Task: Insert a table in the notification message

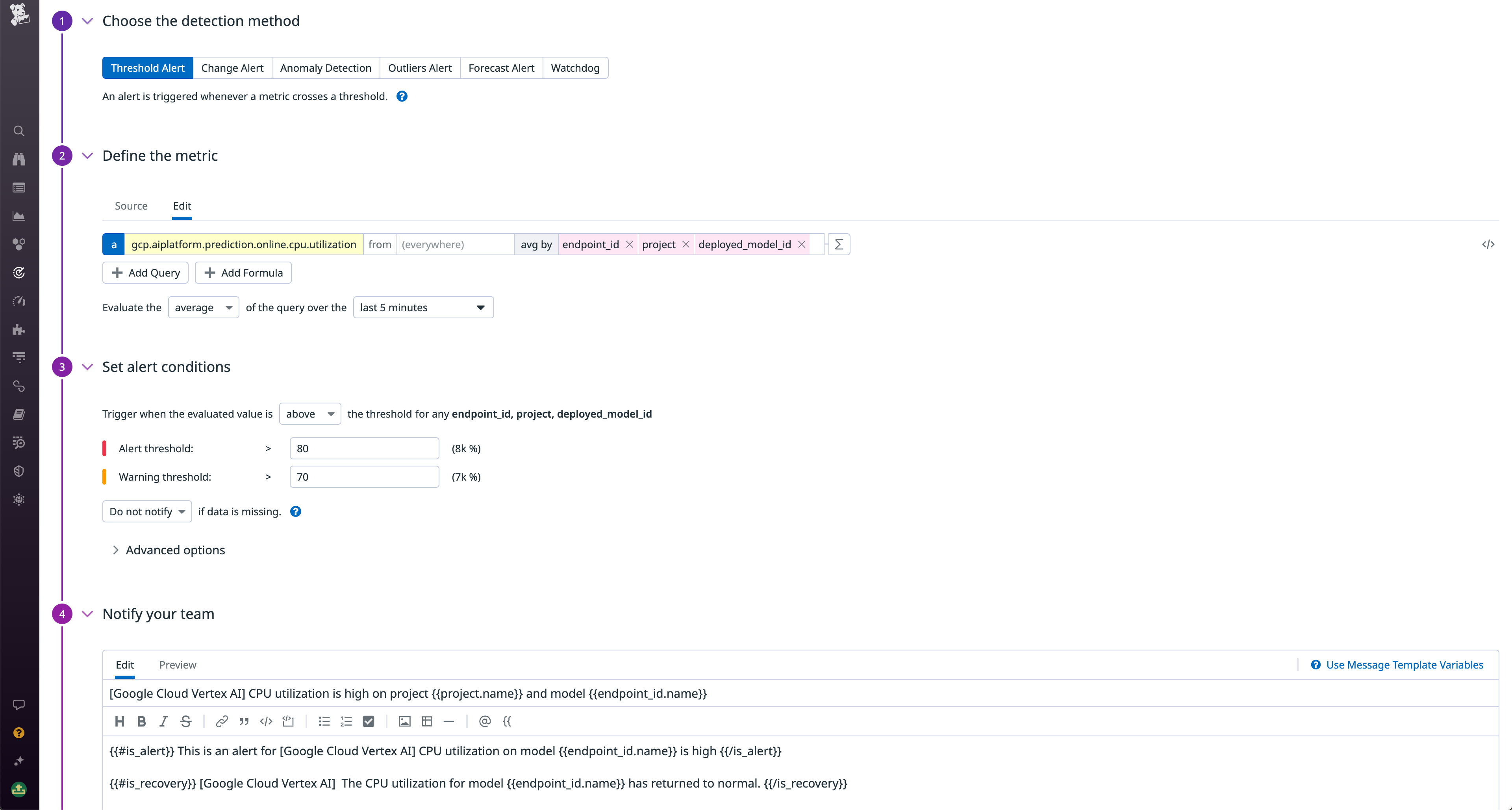Action: (x=427, y=721)
